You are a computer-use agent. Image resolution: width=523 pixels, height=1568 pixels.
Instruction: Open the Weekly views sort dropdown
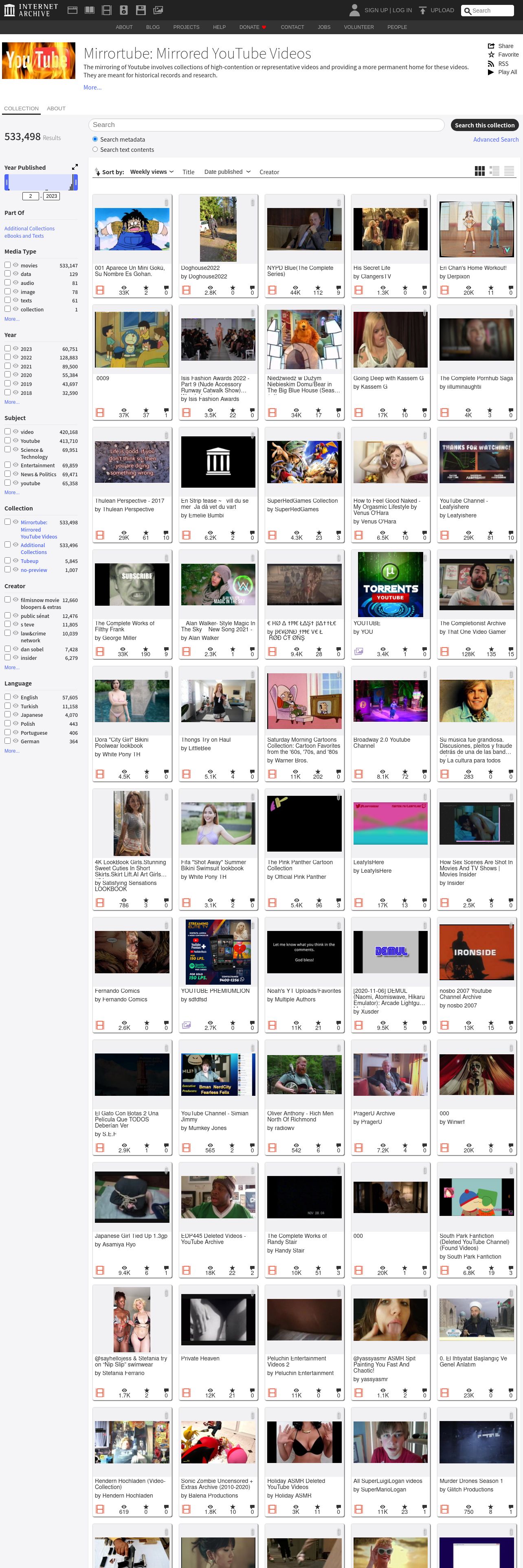pos(152,172)
